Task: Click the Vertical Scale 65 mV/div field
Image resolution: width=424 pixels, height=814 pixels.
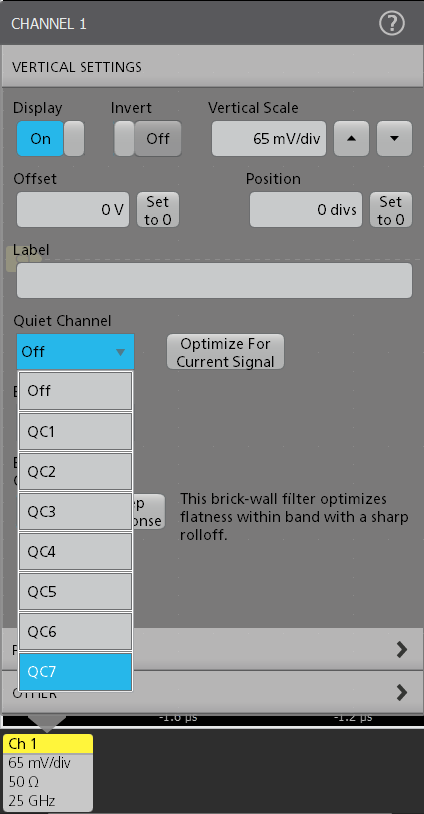Action: (269, 139)
